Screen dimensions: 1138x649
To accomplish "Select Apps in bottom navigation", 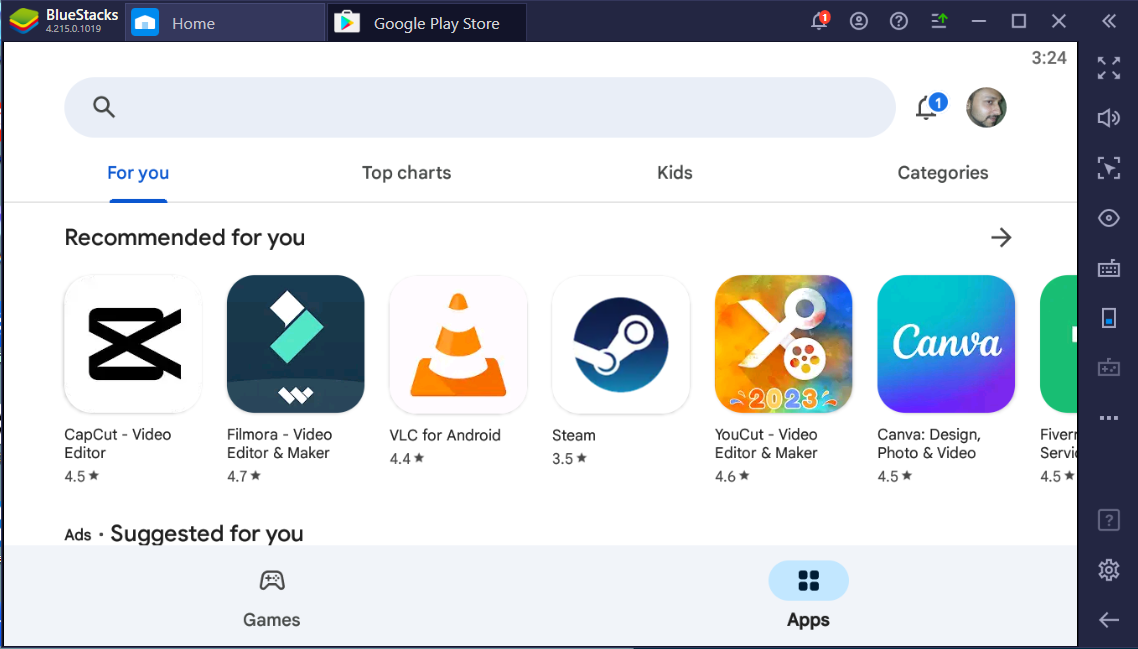I will 809,595.
